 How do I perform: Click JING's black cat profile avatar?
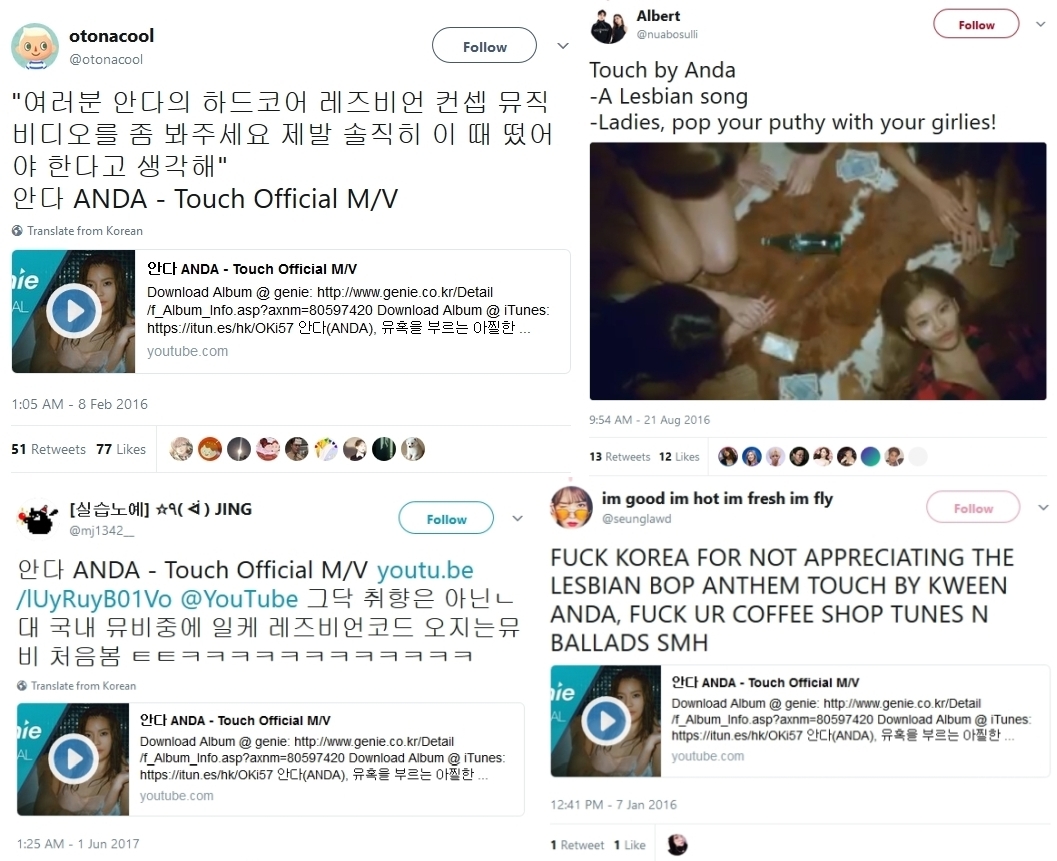tap(38, 518)
